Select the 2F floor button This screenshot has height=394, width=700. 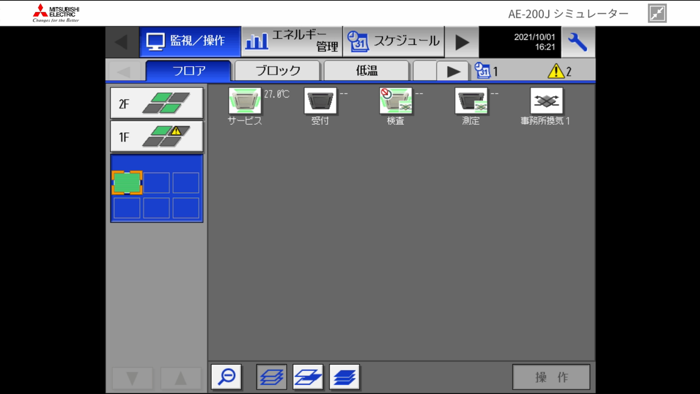(157, 103)
